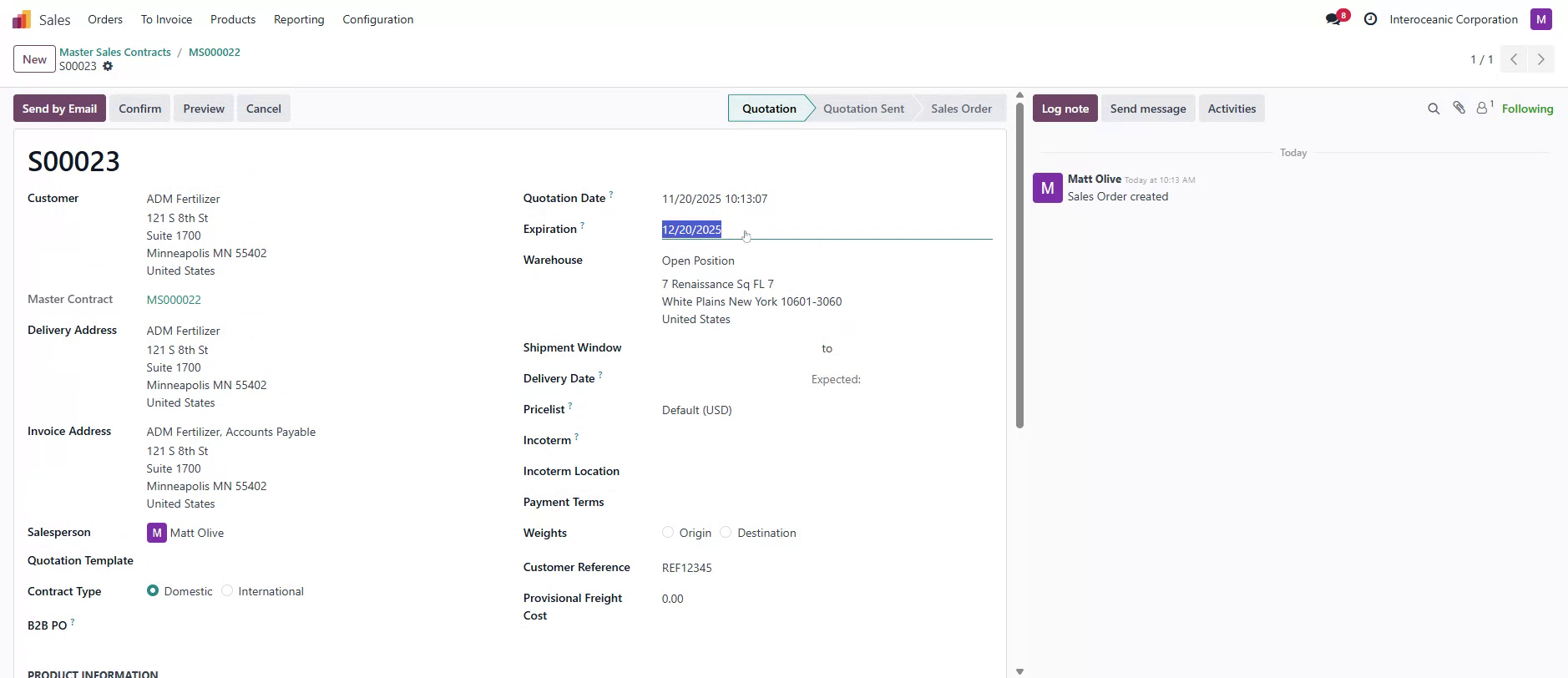Click the form's vertical scrollbar handle
The height and width of the screenshot is (678, 1568).
[1019, 266]
